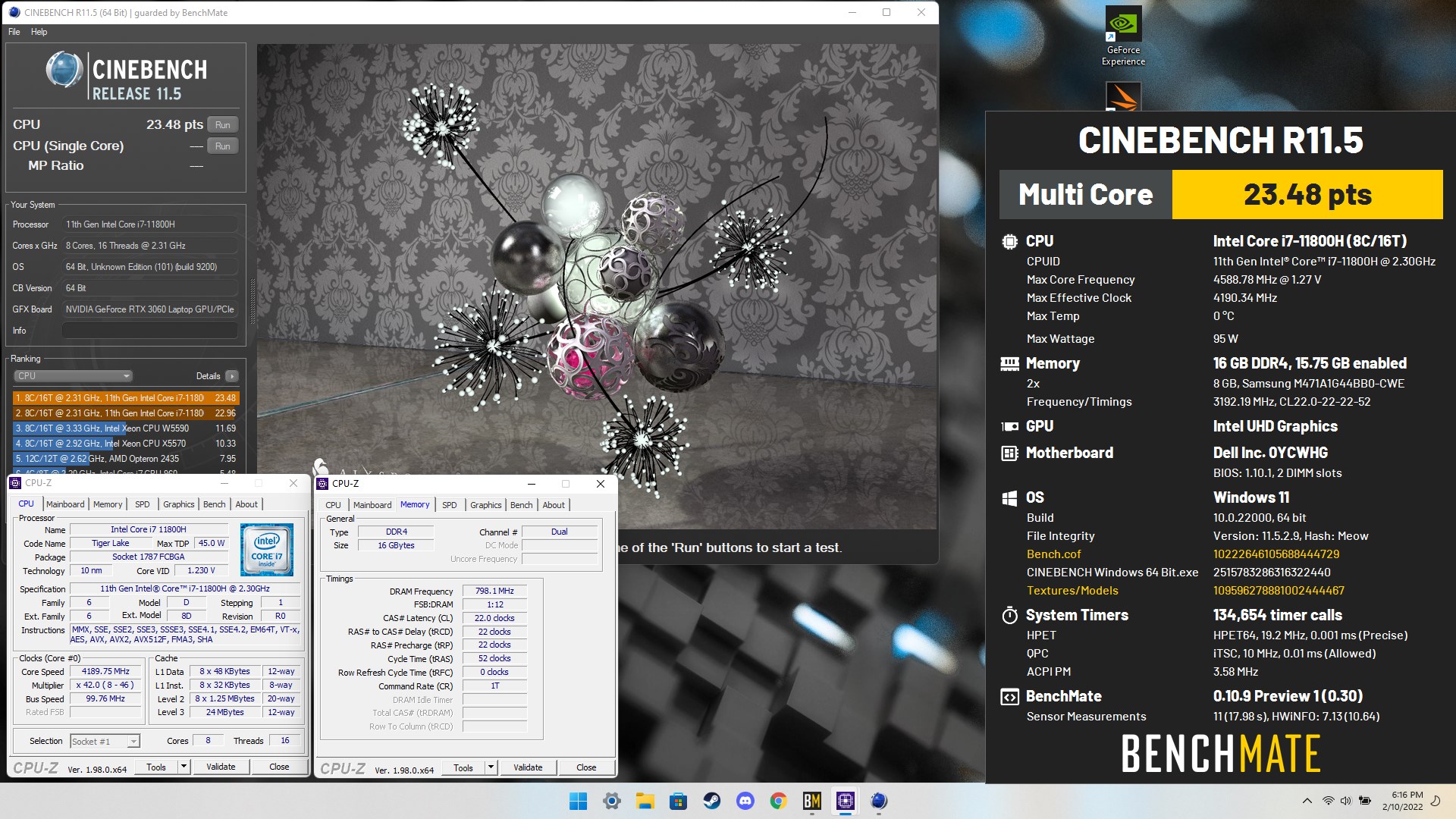Select AMD Opteron 2435 ranking entry
This screenshot has height=819, width=1456.
pos(126,459)
